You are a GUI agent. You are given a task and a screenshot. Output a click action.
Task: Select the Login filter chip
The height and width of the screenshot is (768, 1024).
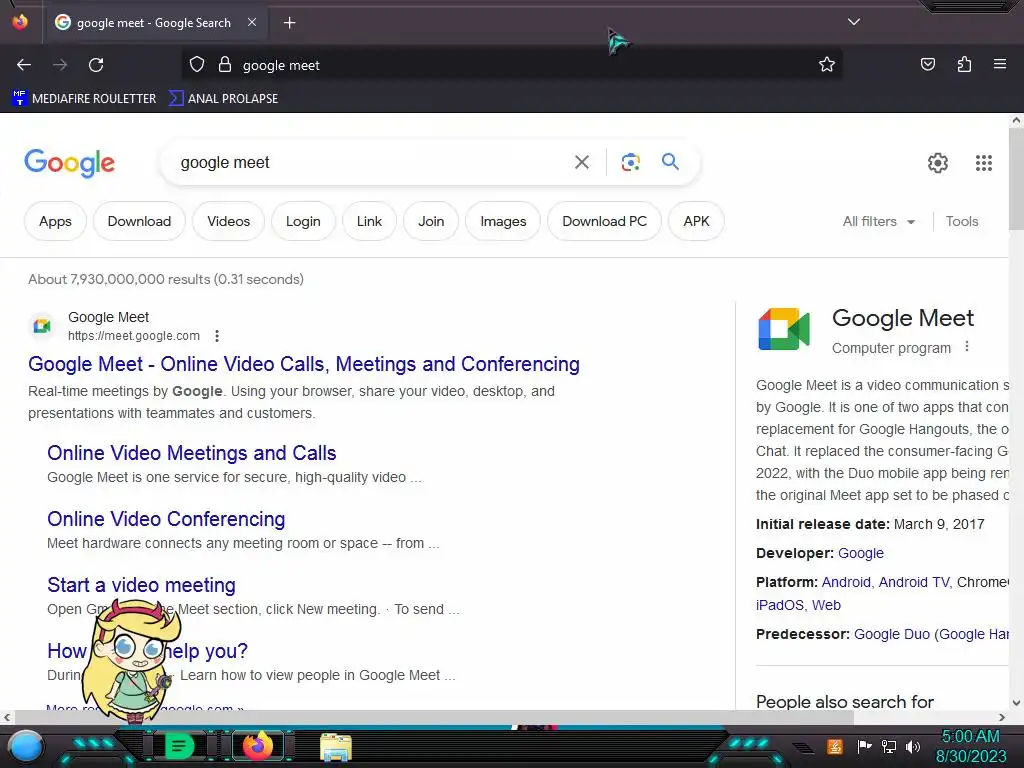[303, 221]
